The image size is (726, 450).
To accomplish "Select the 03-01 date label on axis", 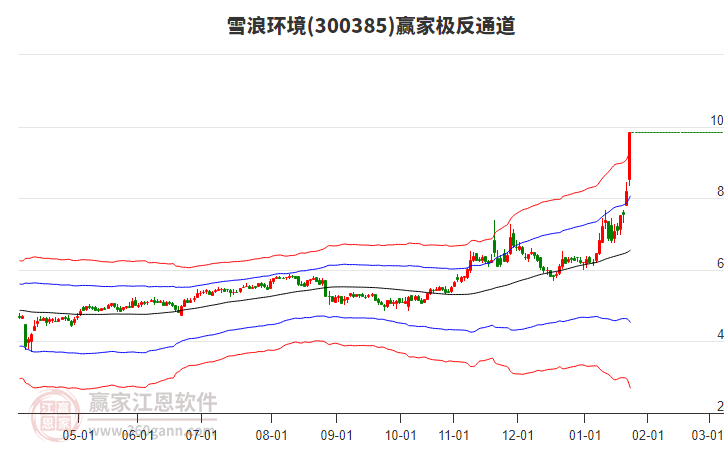I will 707,435.
